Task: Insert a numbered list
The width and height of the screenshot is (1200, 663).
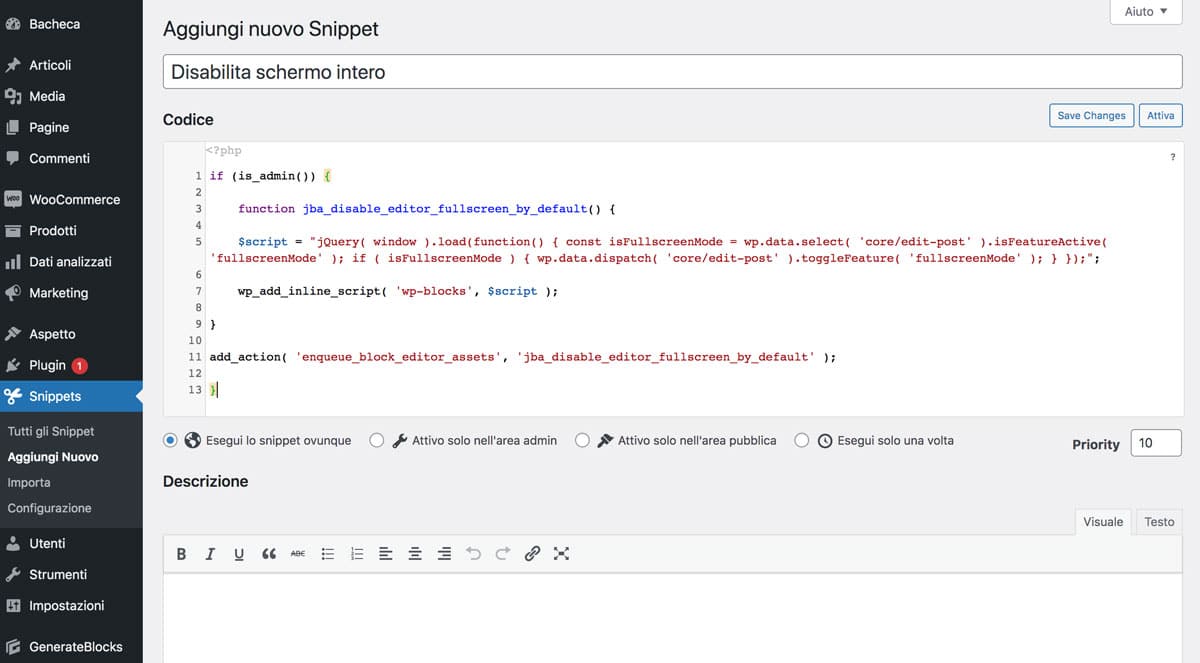Action: click(356, 553)
